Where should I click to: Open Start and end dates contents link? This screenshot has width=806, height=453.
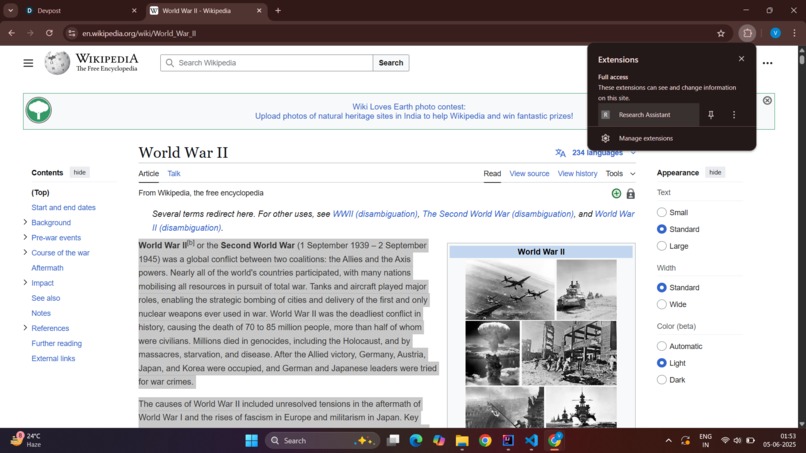coord(63,207)
